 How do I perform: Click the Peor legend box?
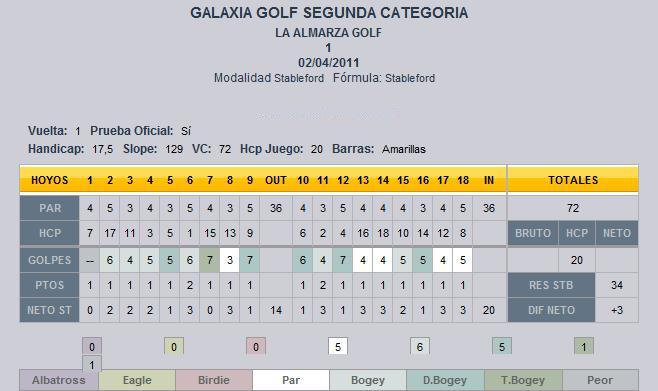click(x=600, y=380)
